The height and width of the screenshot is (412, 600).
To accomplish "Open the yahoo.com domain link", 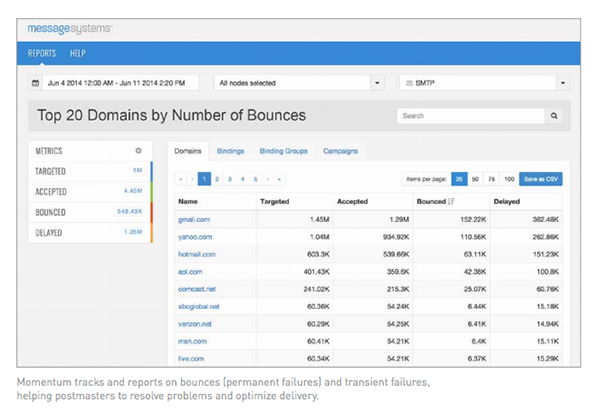I will coord(195,237).
